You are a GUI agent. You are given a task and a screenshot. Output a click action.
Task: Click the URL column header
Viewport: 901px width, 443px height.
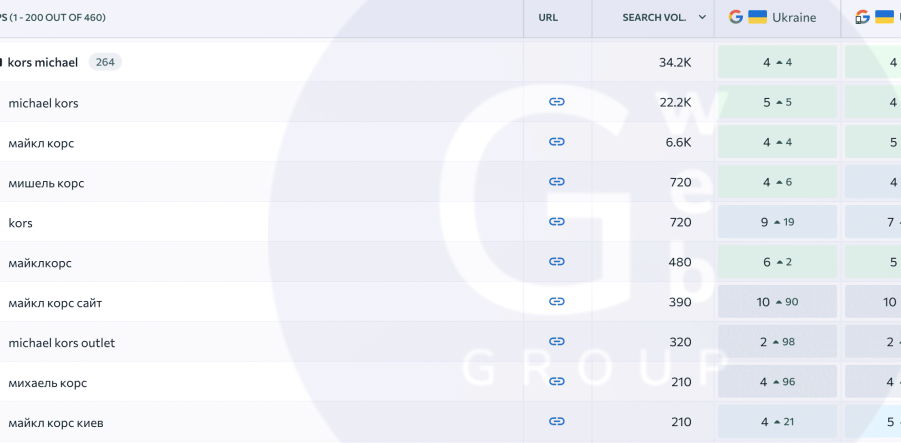(x=548, y=18)
